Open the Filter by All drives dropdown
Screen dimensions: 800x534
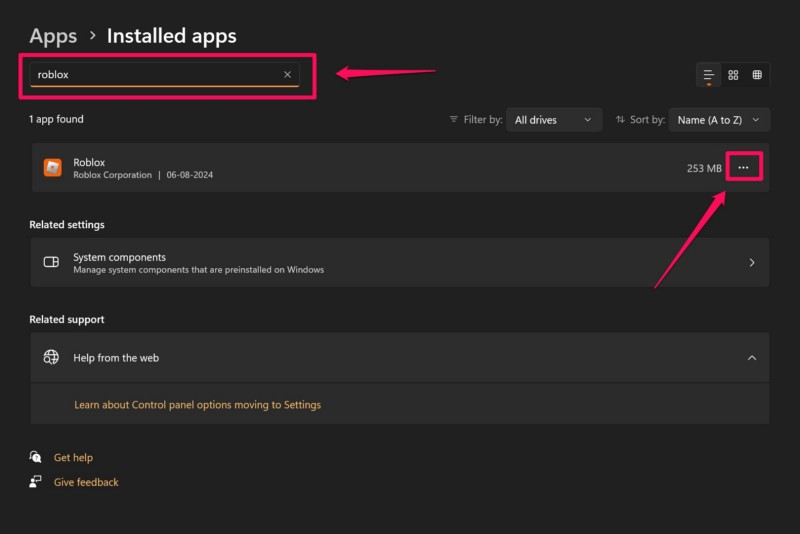pyautogui.click(x=554, y=120)
